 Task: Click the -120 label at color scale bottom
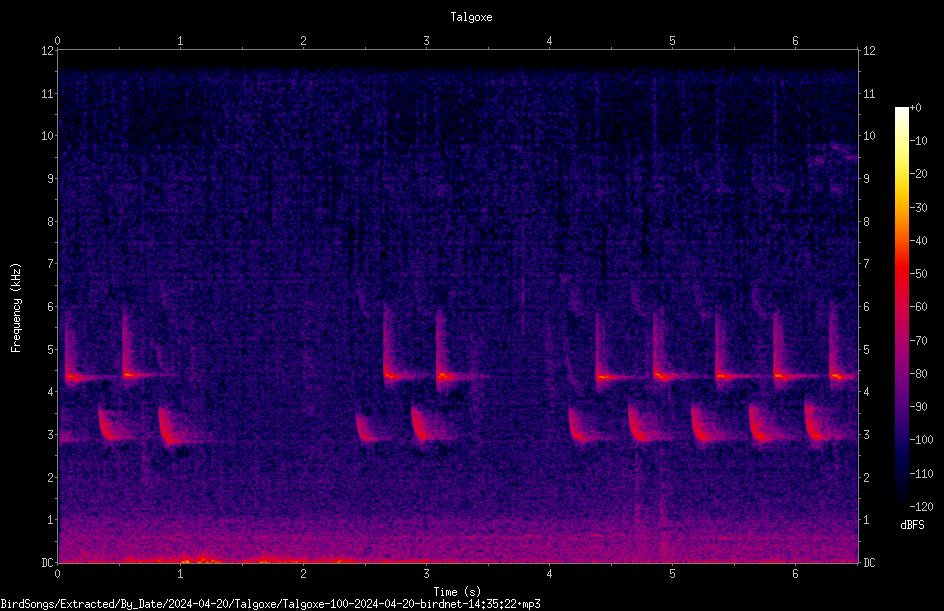[921, 507]
